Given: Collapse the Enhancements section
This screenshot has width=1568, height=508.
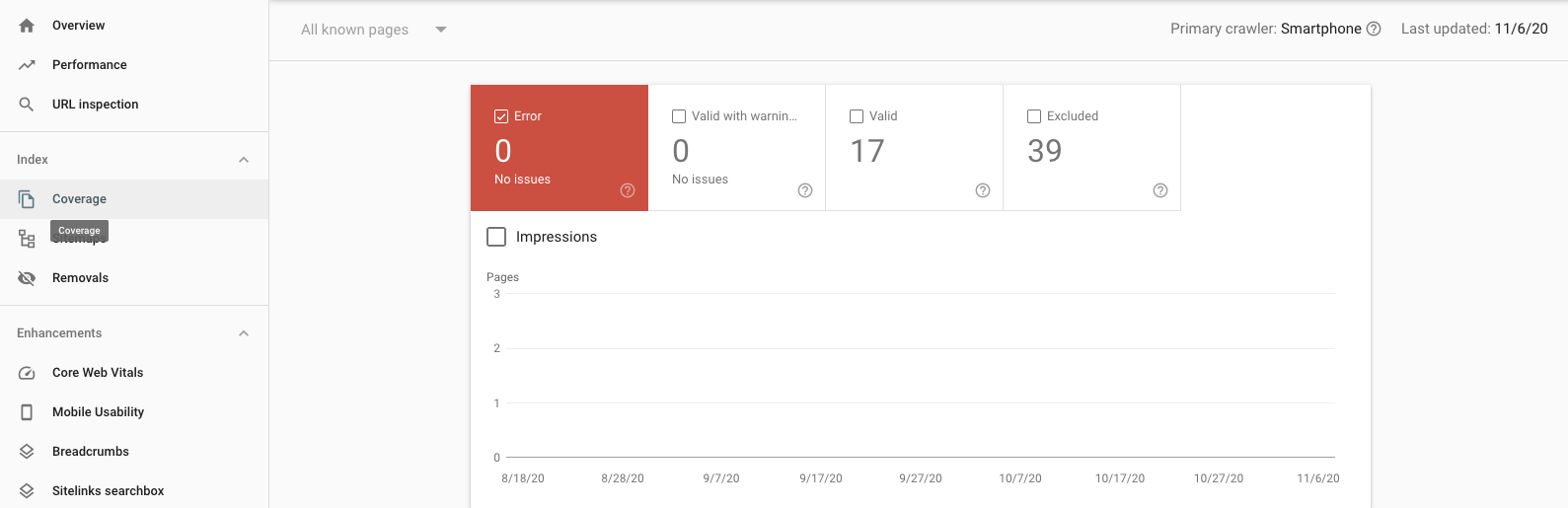Looking at the screenshot, I should [244, 333].
